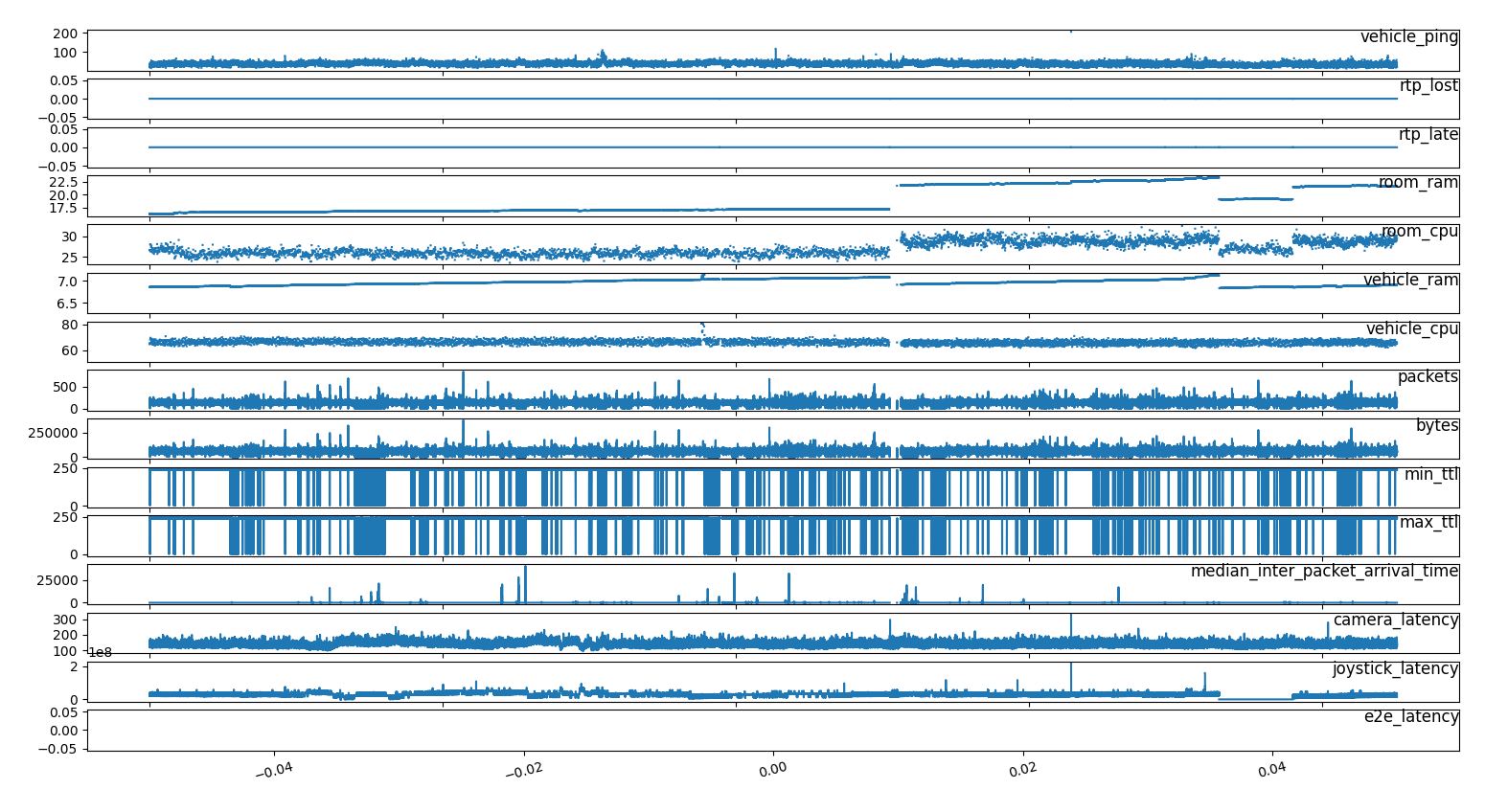Click the x-axis tick label −0.02
1485x812 pixels.
click(x=523, y=769)
